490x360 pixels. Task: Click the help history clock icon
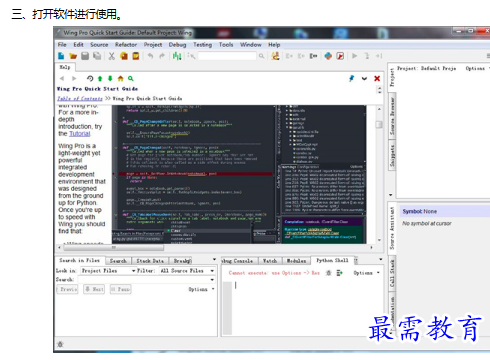pyautogui.click(x=90, y=78)
